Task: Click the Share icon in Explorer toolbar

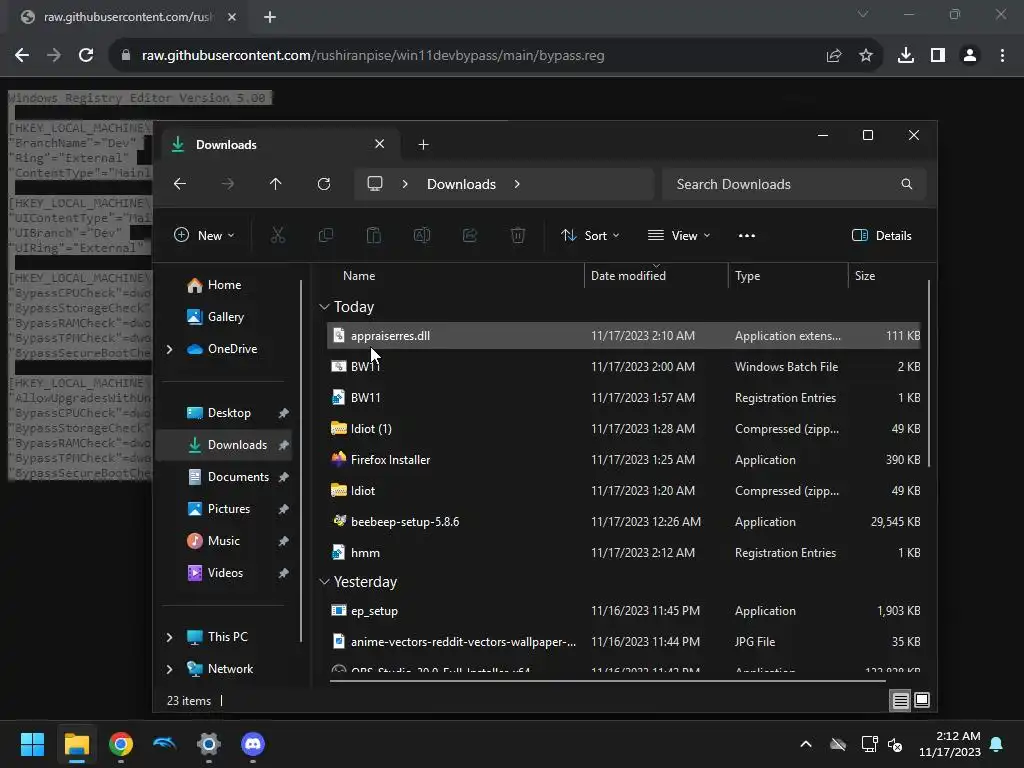Action: (470, 236)
